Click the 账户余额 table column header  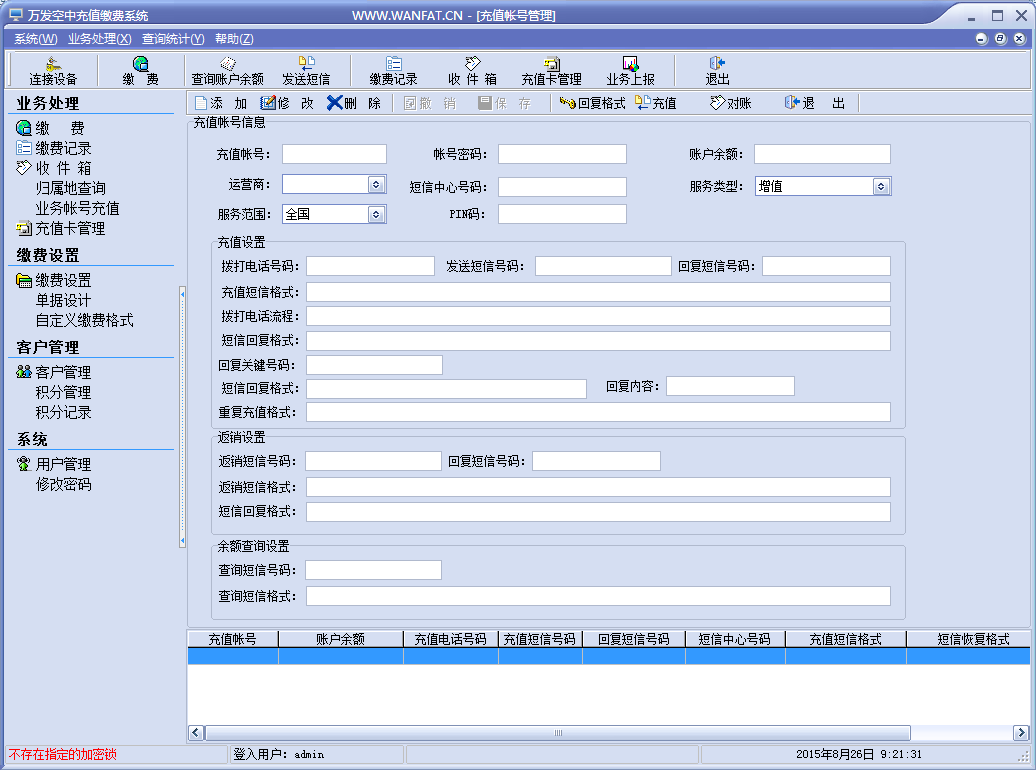click(x=341, y=639)
